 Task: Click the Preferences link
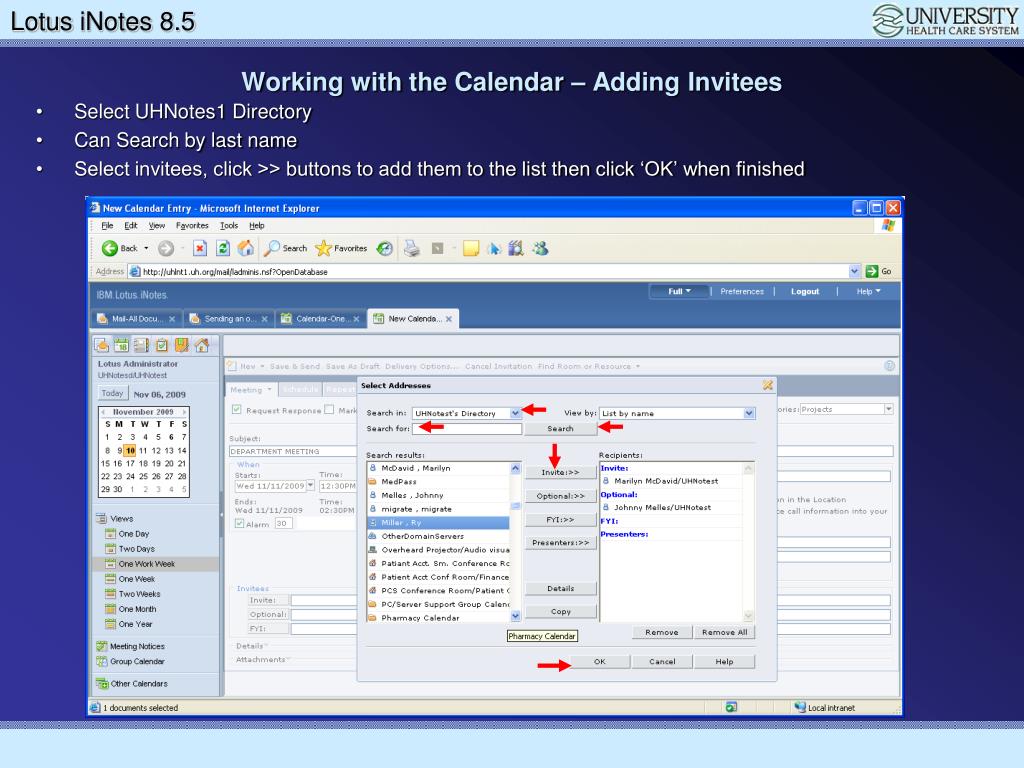click(x=742, y=291)
